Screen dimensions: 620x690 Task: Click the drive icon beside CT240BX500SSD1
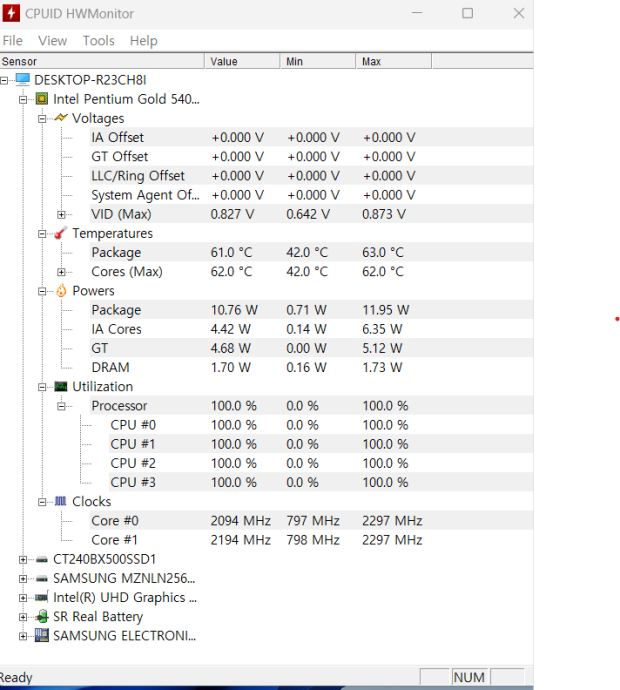coord(42,559)
